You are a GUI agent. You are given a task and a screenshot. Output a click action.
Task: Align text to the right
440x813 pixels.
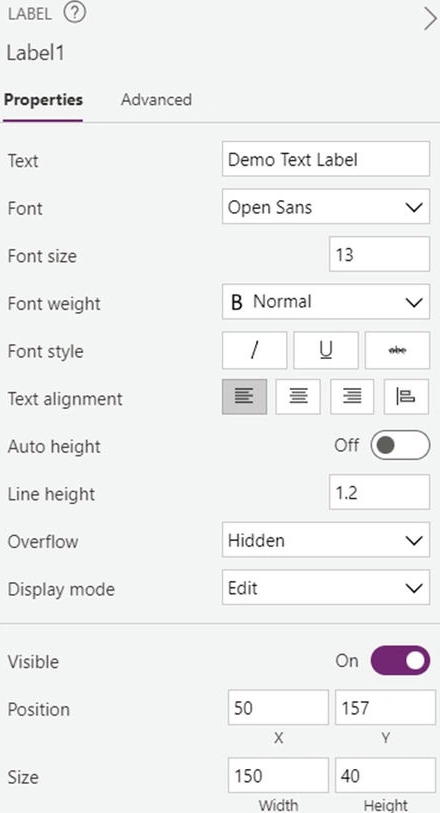[352, 397]
